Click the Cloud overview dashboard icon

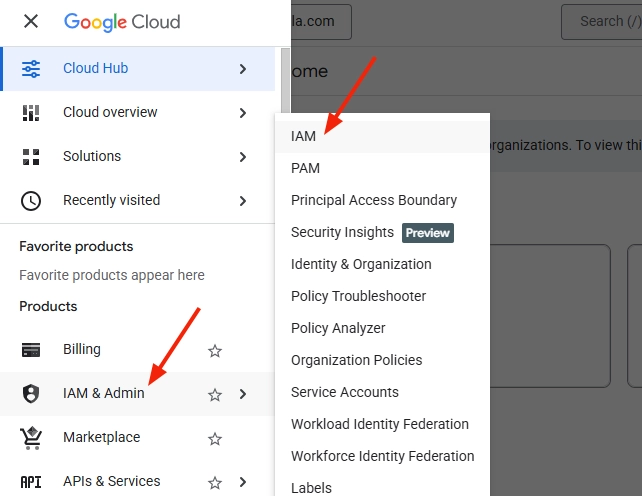pos(31,113)
